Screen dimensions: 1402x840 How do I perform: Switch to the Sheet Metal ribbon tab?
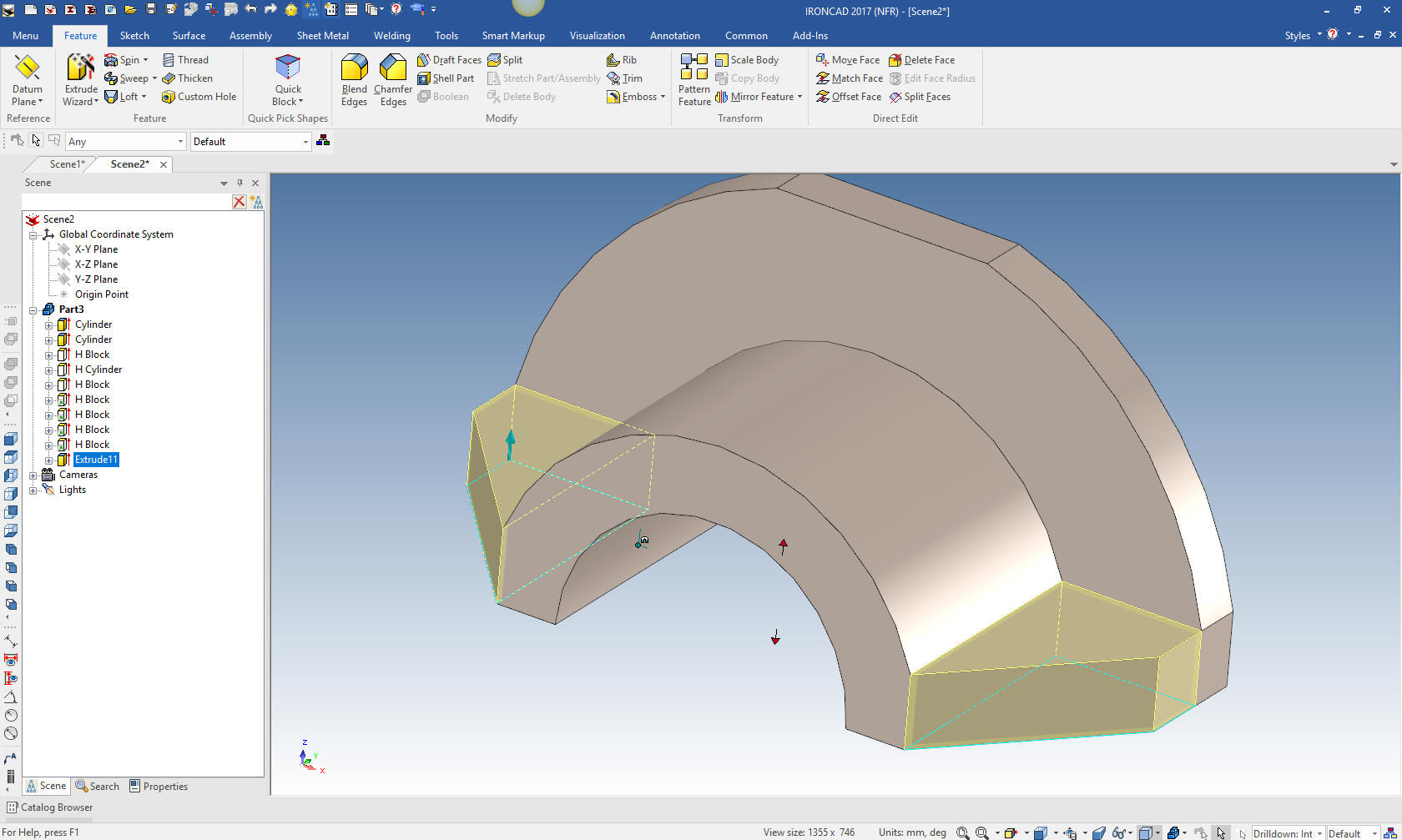(322, 36)
